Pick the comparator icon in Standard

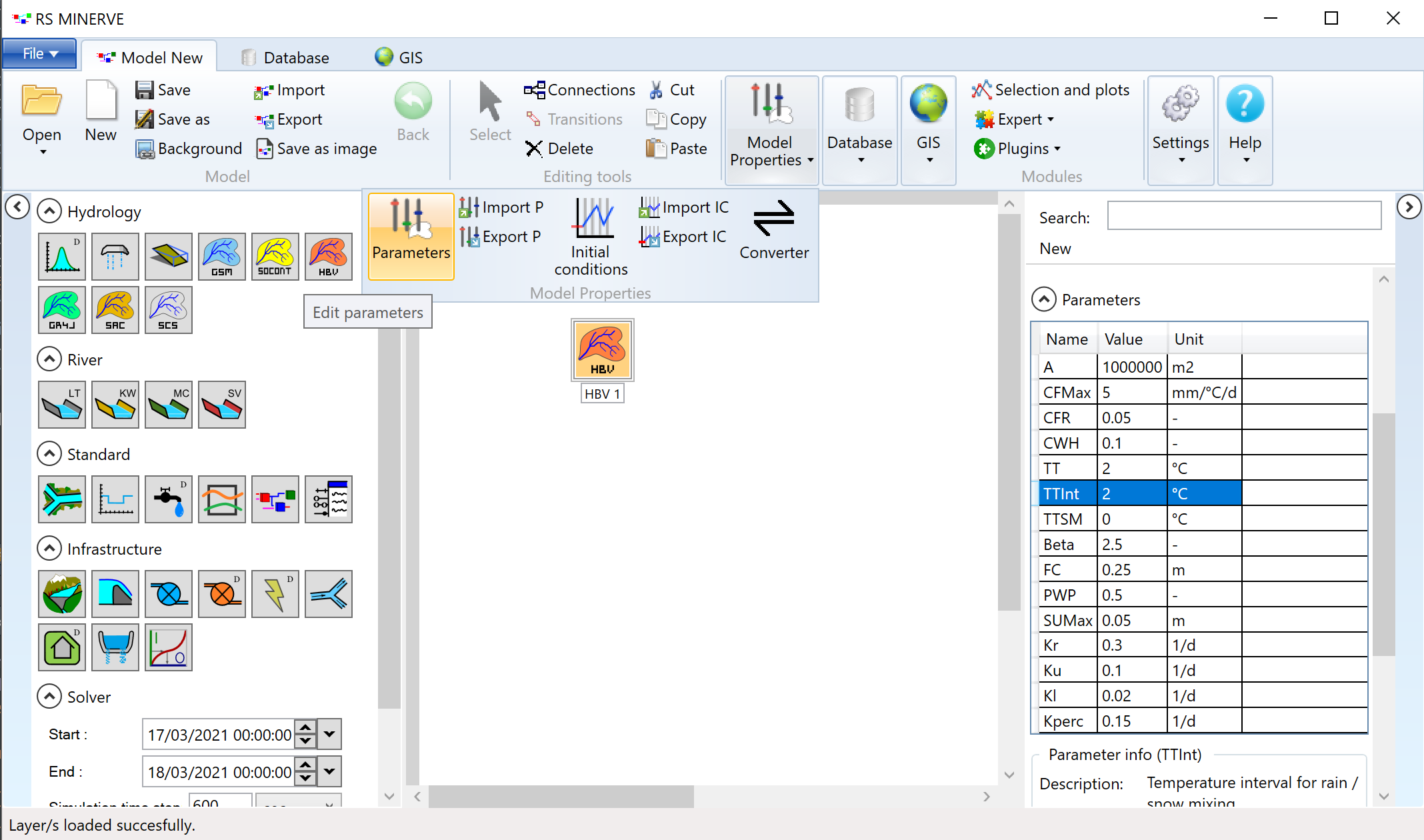[x=221, y=499]
